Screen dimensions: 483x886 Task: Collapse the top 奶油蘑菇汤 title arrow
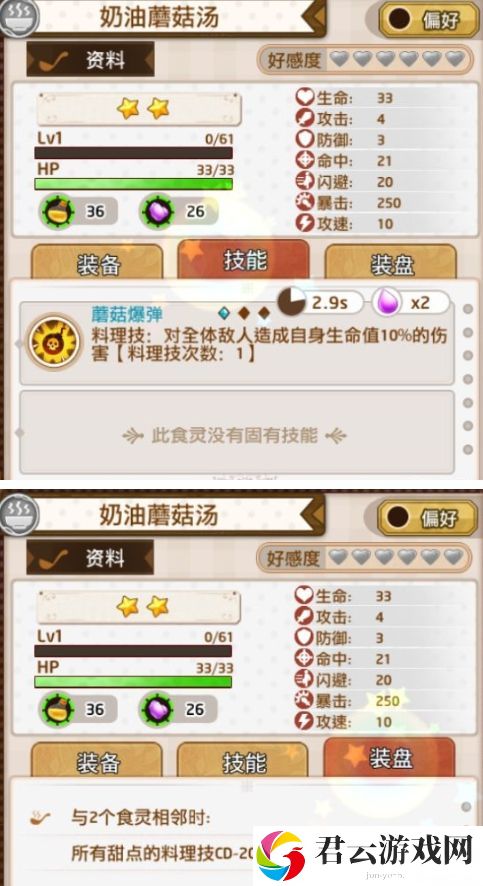point(314,18)
